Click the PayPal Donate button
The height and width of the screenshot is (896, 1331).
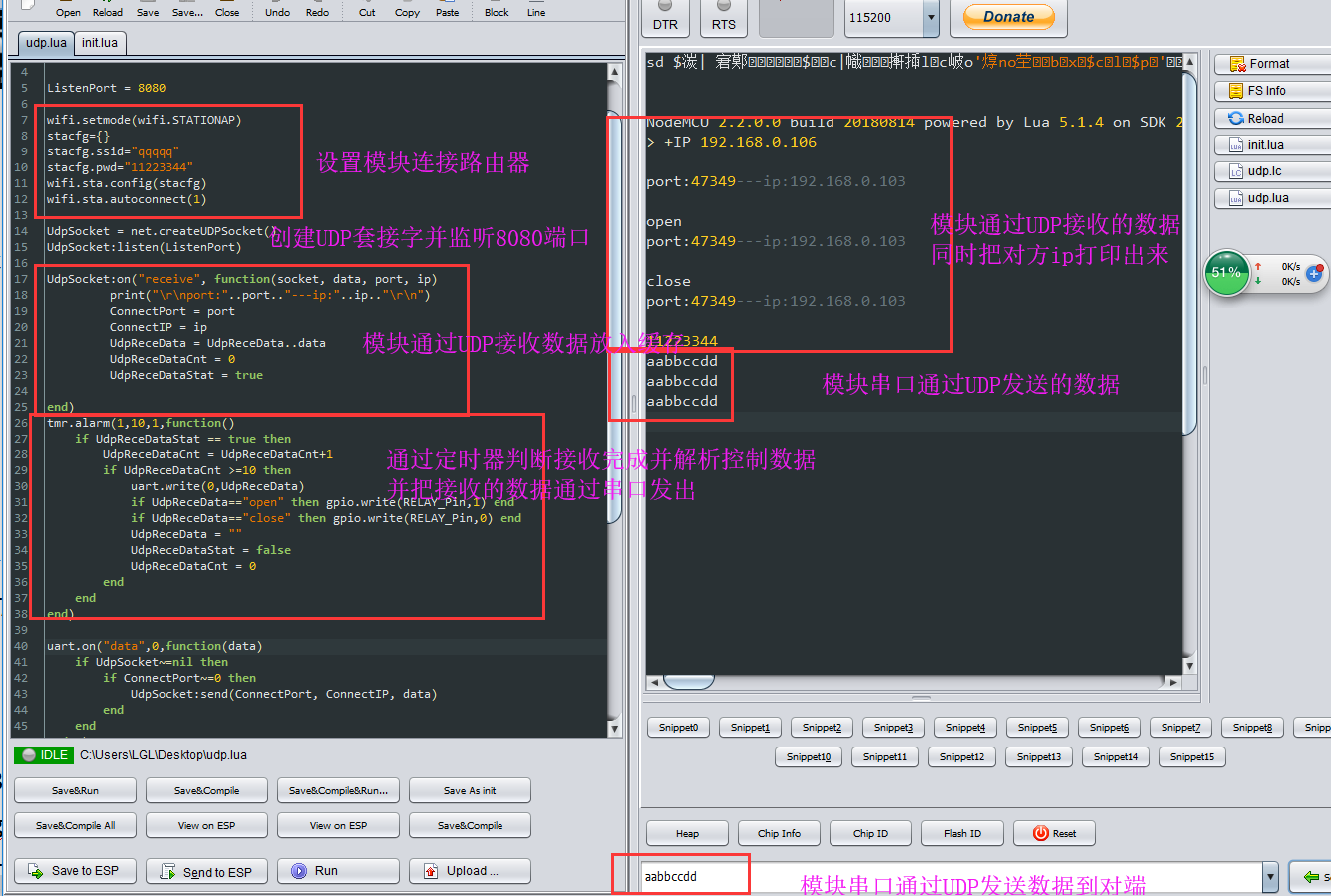pyautogui.click(x=1009, y=17)
